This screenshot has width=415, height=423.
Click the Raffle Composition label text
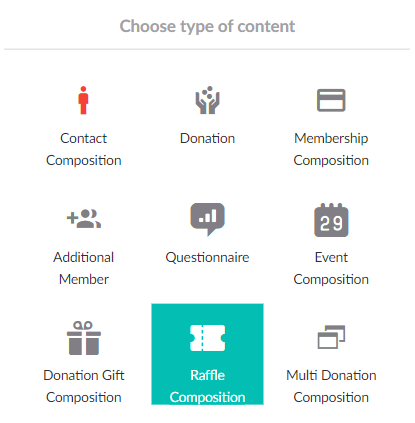coord(207,386)
